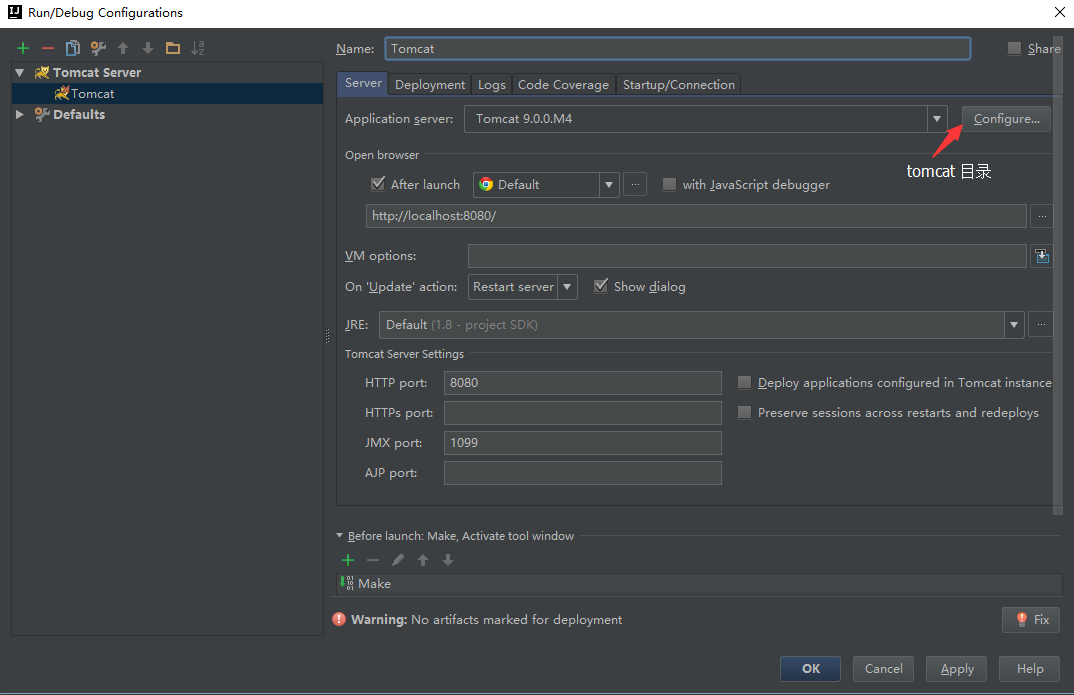
Task: Open edit defaults wrench icon
Action: [x=98, y=48]
